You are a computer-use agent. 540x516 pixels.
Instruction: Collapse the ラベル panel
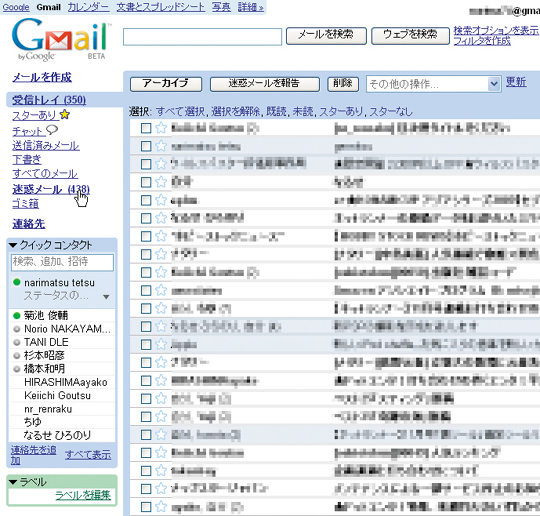point(13,482)
